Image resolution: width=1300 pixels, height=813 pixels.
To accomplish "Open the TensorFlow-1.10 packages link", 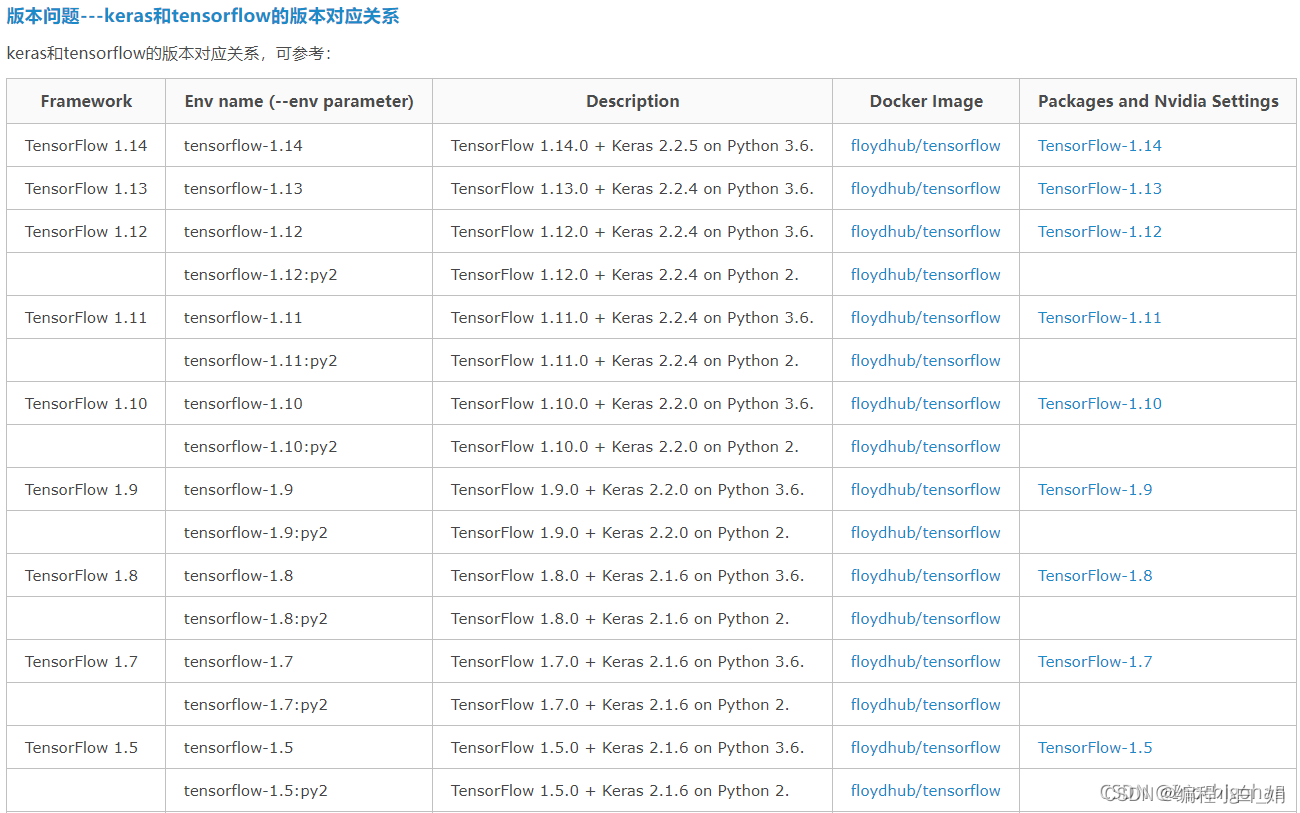I will point(1100,404).
